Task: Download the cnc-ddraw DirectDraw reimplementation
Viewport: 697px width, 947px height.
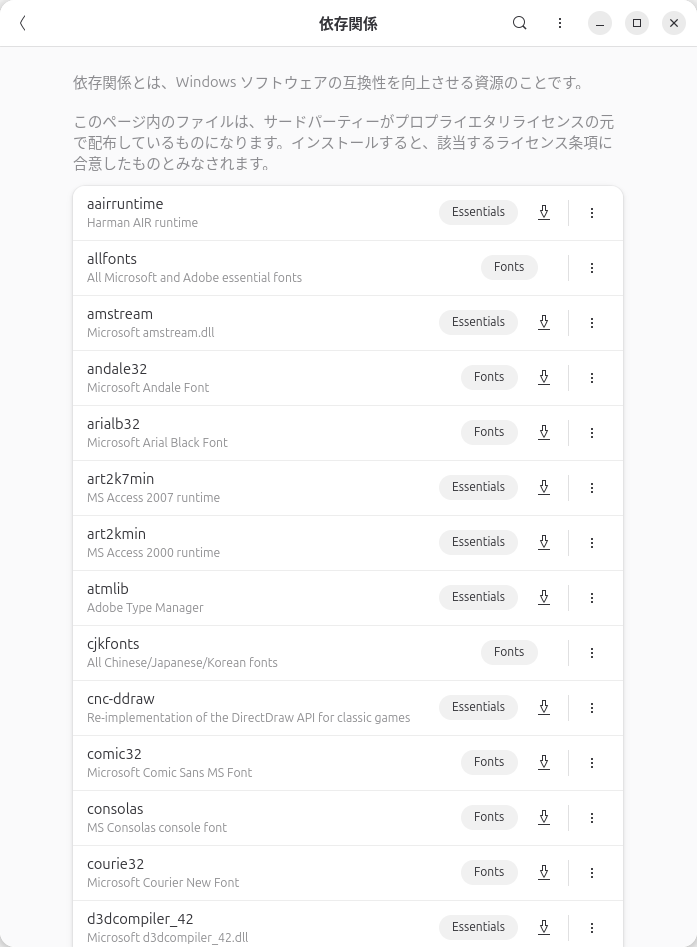Action: click(544, 707)
